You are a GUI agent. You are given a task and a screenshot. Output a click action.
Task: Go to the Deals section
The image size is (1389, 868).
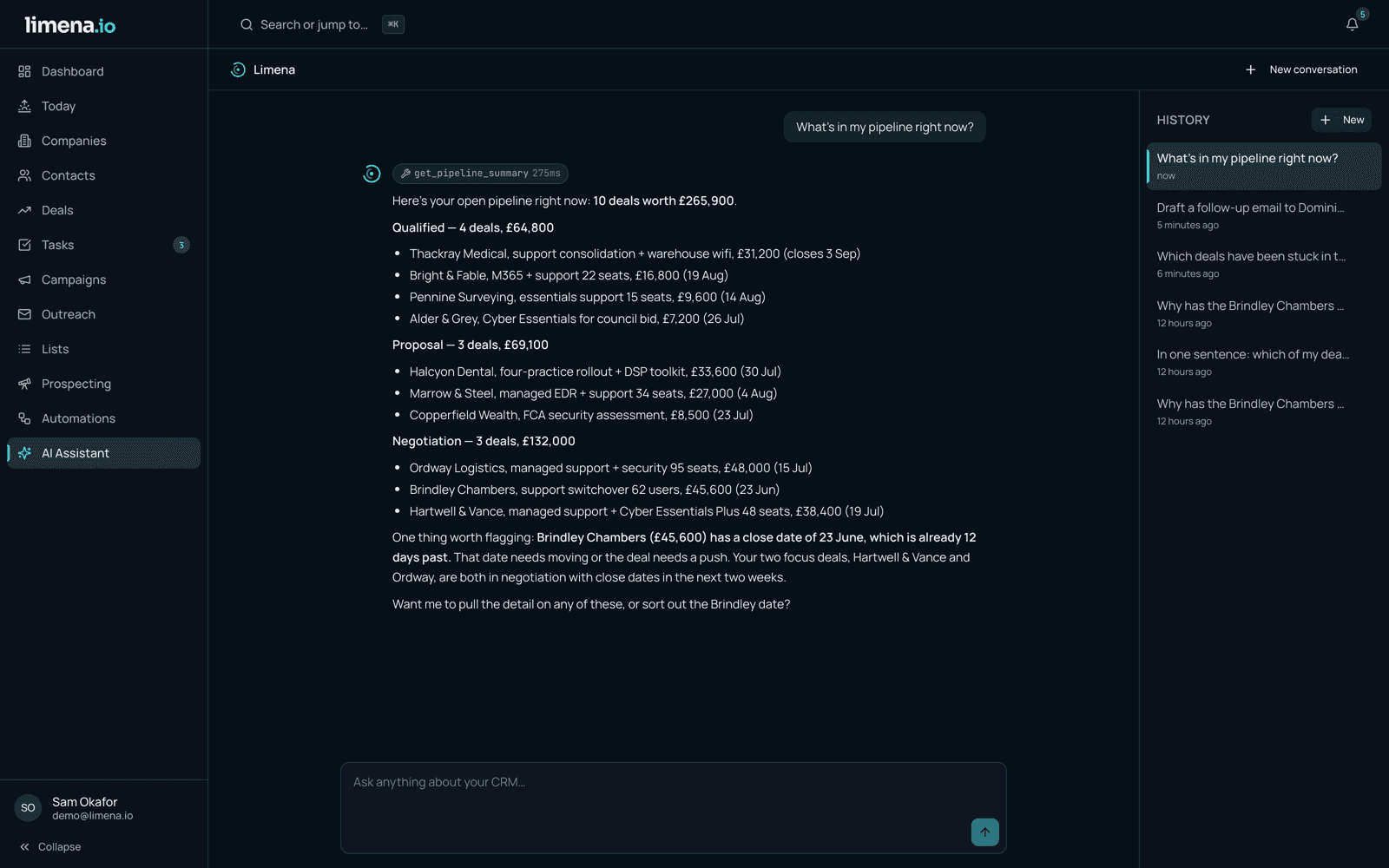103,210
